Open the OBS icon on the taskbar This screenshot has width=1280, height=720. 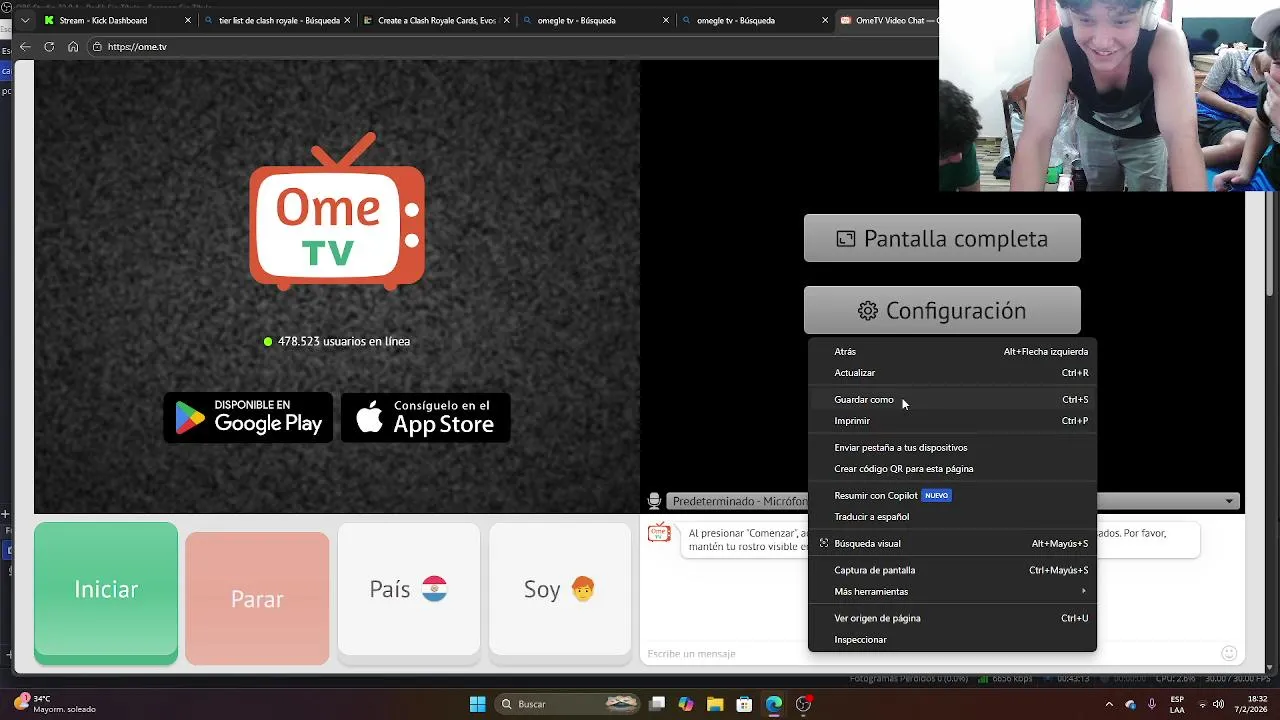point(803,704)
